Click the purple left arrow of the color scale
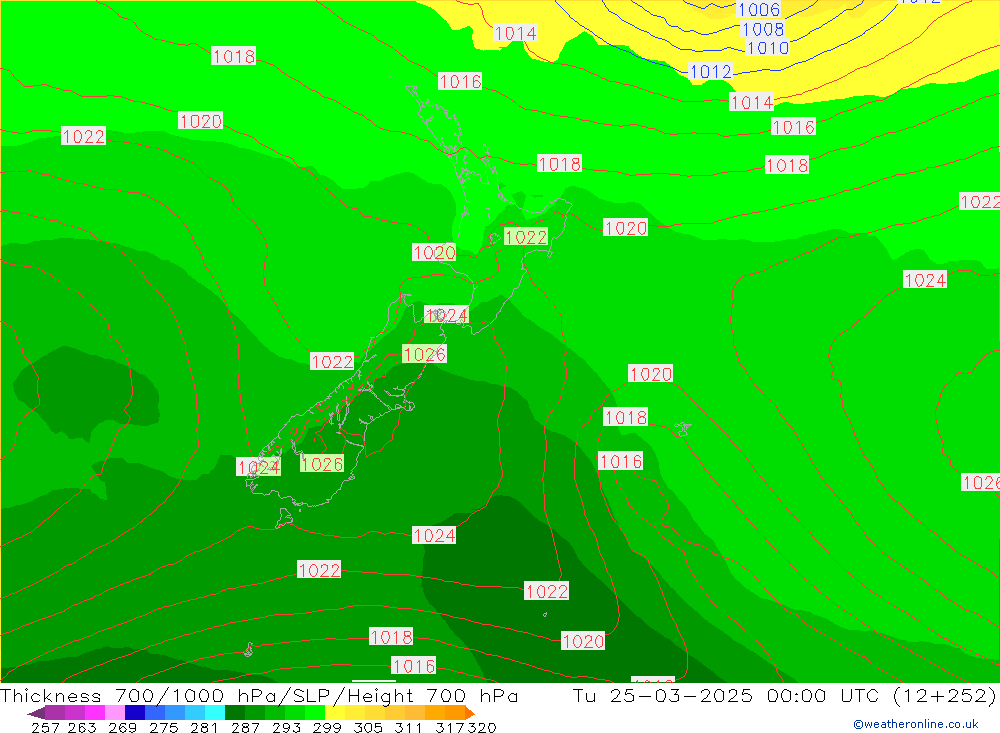 click(36, 713)
